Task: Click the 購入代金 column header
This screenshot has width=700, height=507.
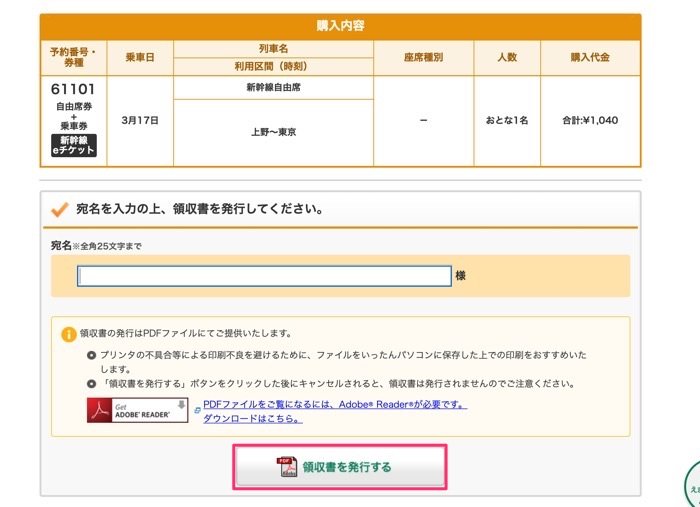Action: 590,58
